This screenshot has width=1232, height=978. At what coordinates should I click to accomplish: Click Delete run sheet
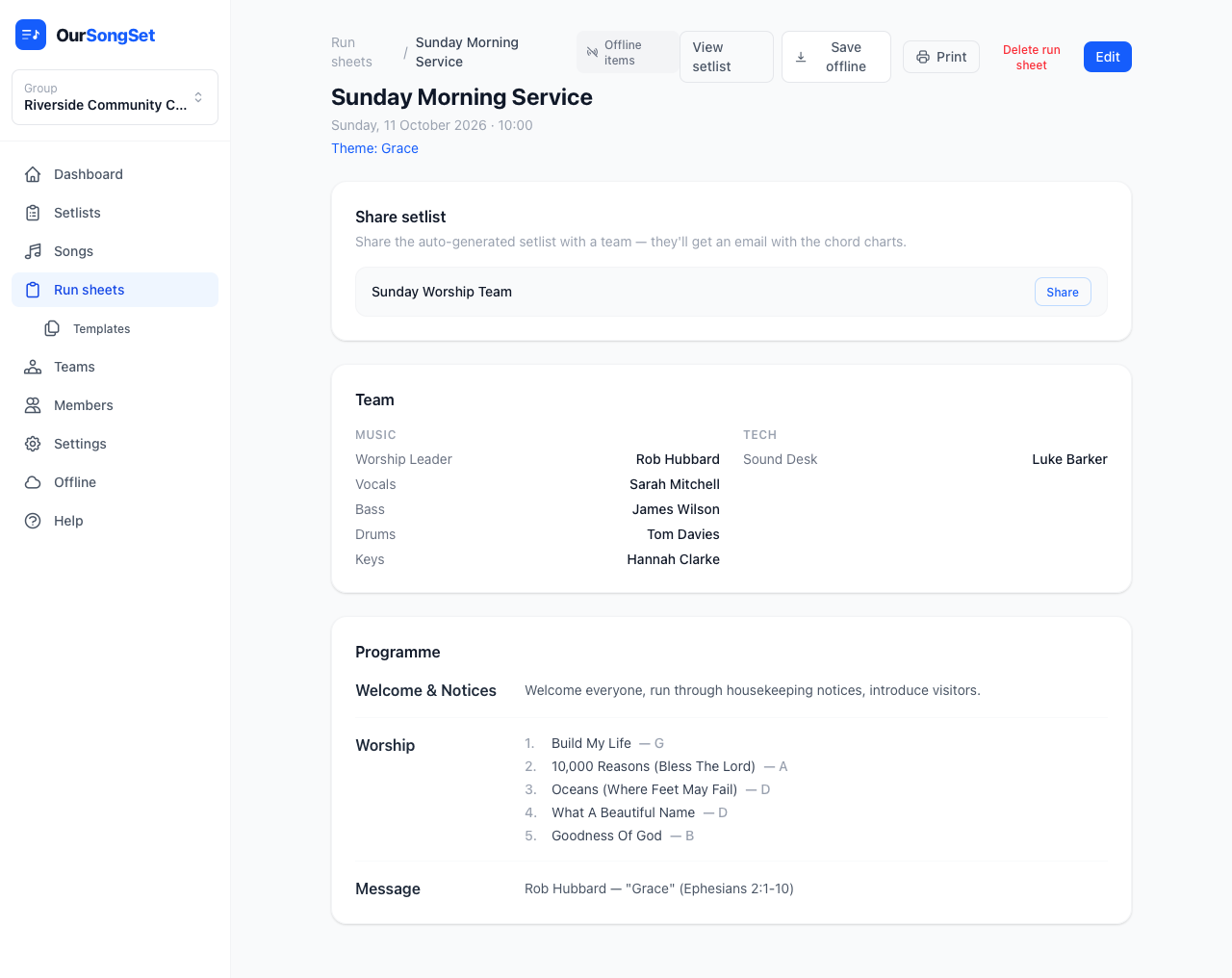pos(1032,57)
